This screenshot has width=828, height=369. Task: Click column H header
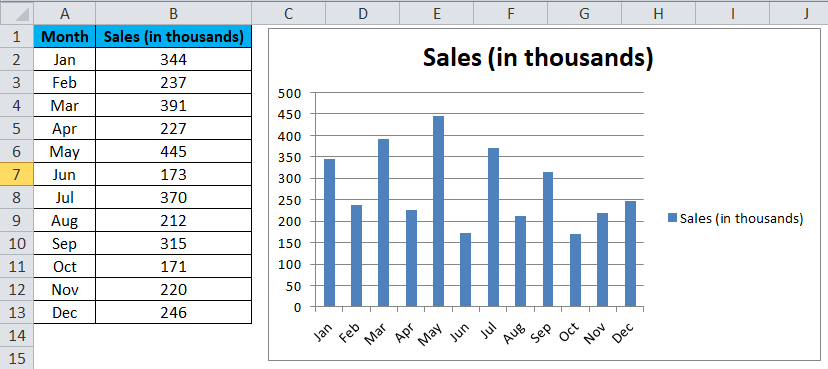(x=658, y=13)
